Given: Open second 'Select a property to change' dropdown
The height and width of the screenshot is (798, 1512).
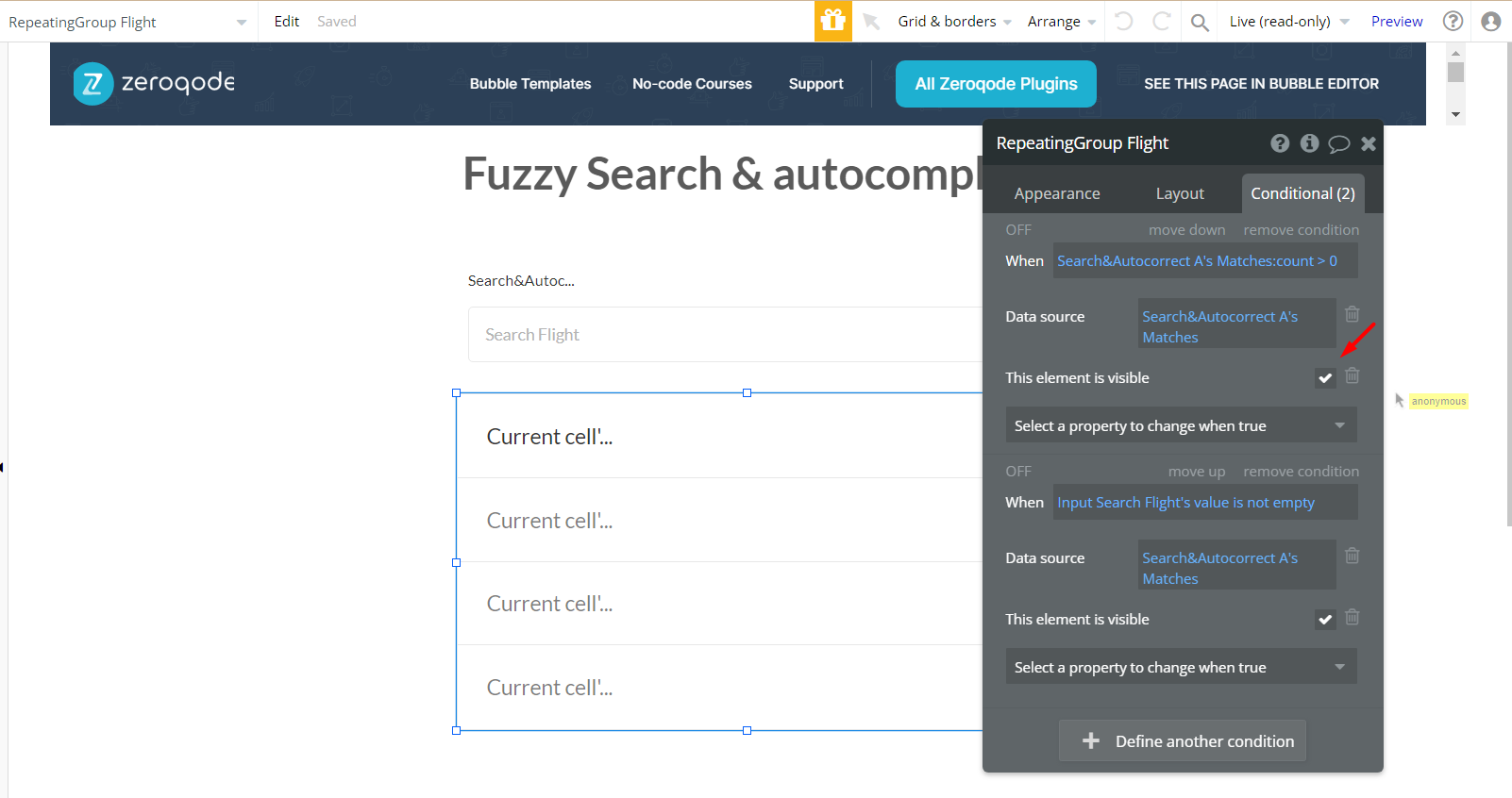Looking at the screenshot, I should pos(1182,667).
